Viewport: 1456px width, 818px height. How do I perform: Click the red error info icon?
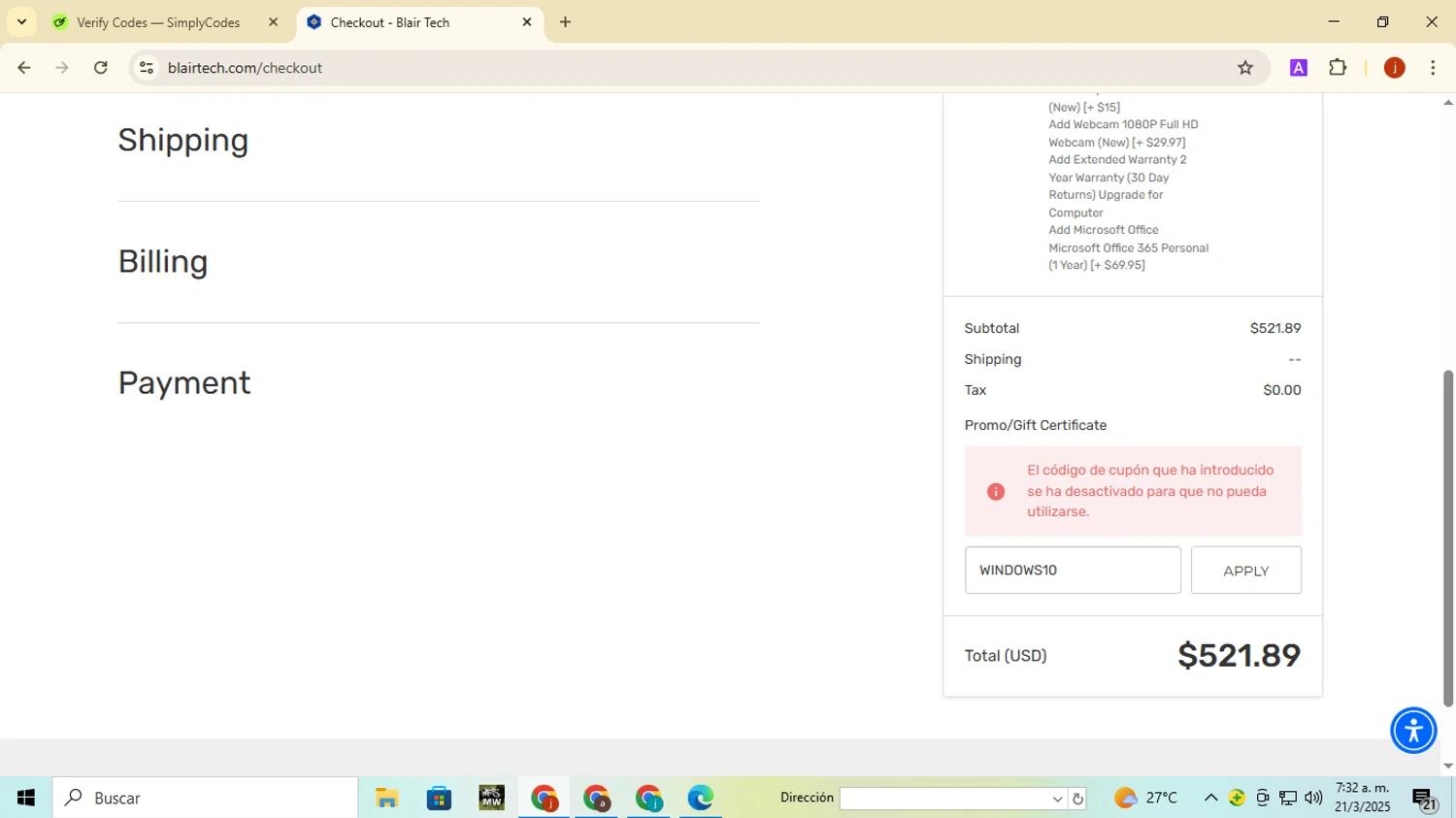pyautogui.click(x=996, y=492)
